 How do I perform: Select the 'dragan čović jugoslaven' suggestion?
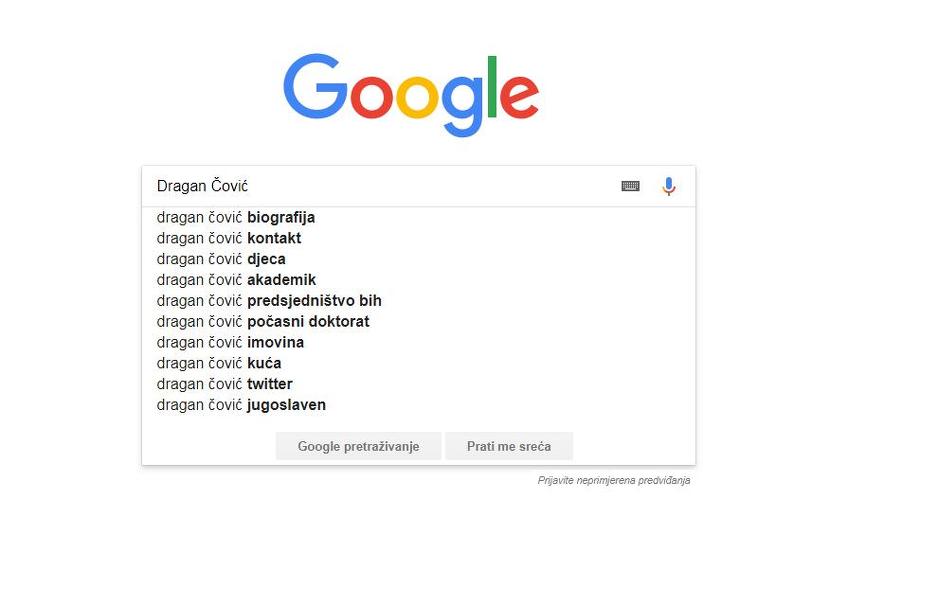tap(241, 405)
